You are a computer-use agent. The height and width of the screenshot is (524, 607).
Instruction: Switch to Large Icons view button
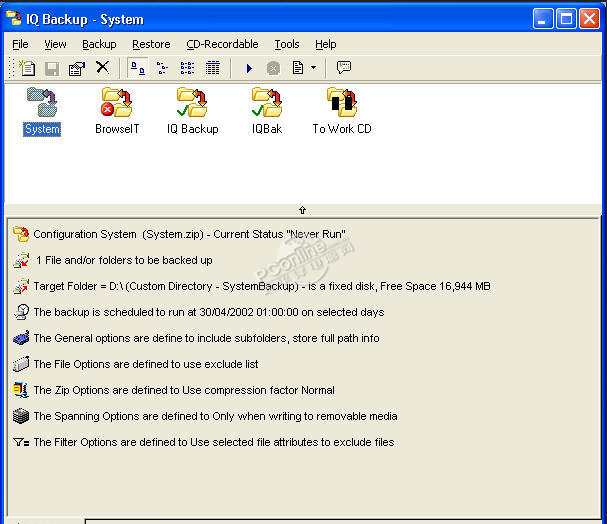coord(137,68)
